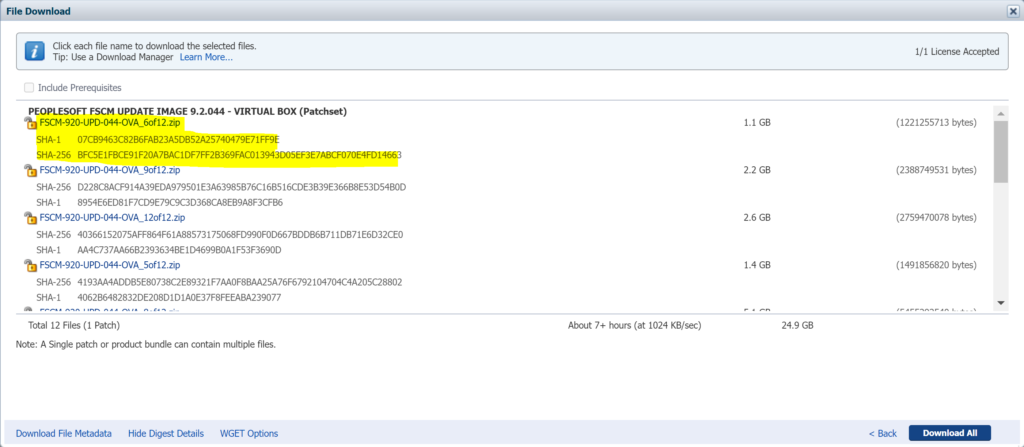This screenshot has height=447, width=1024.
Task: Click the 1.4 GB file size
Action: [x=757, y=265]
